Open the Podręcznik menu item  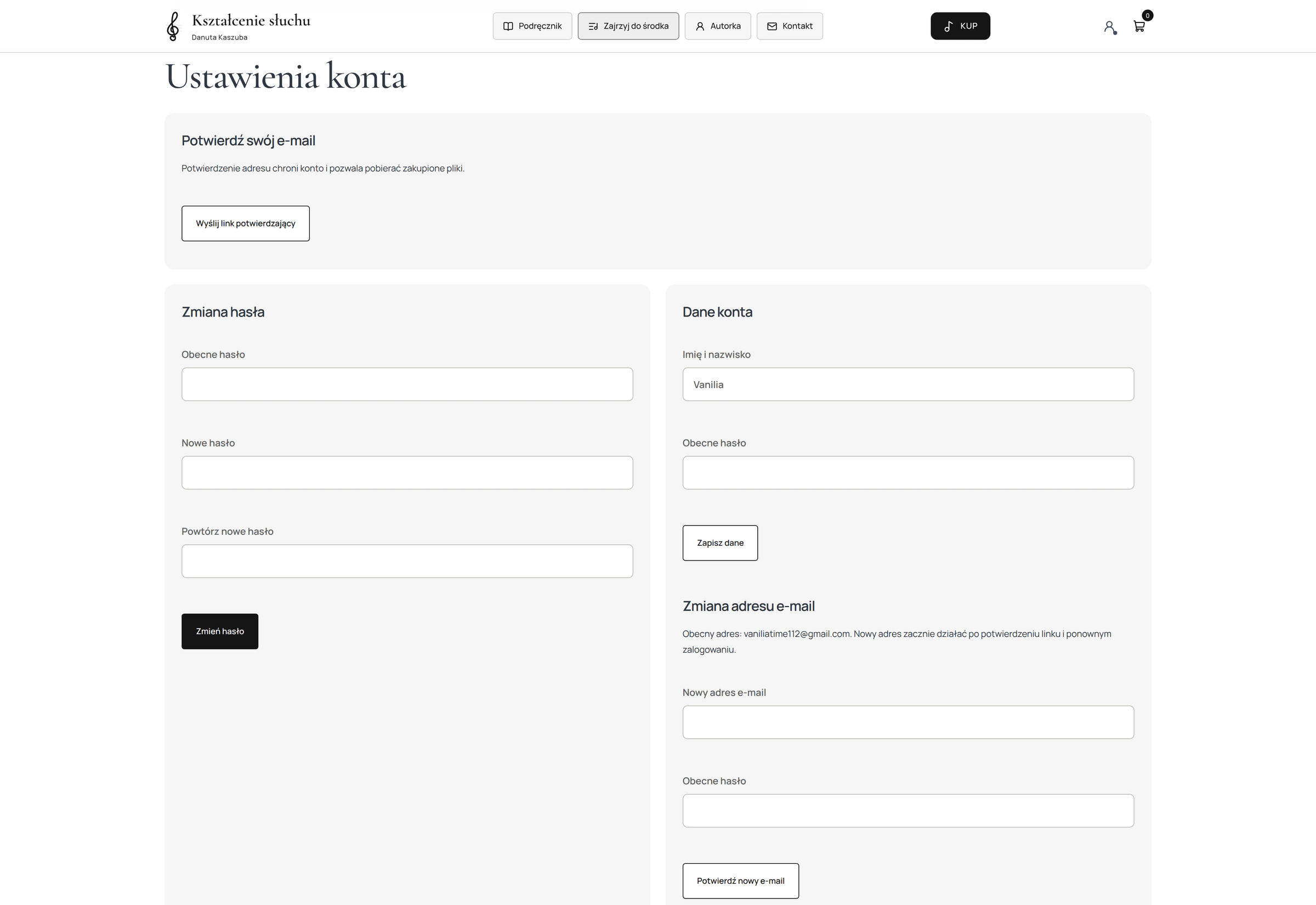(x=532, y=26)
